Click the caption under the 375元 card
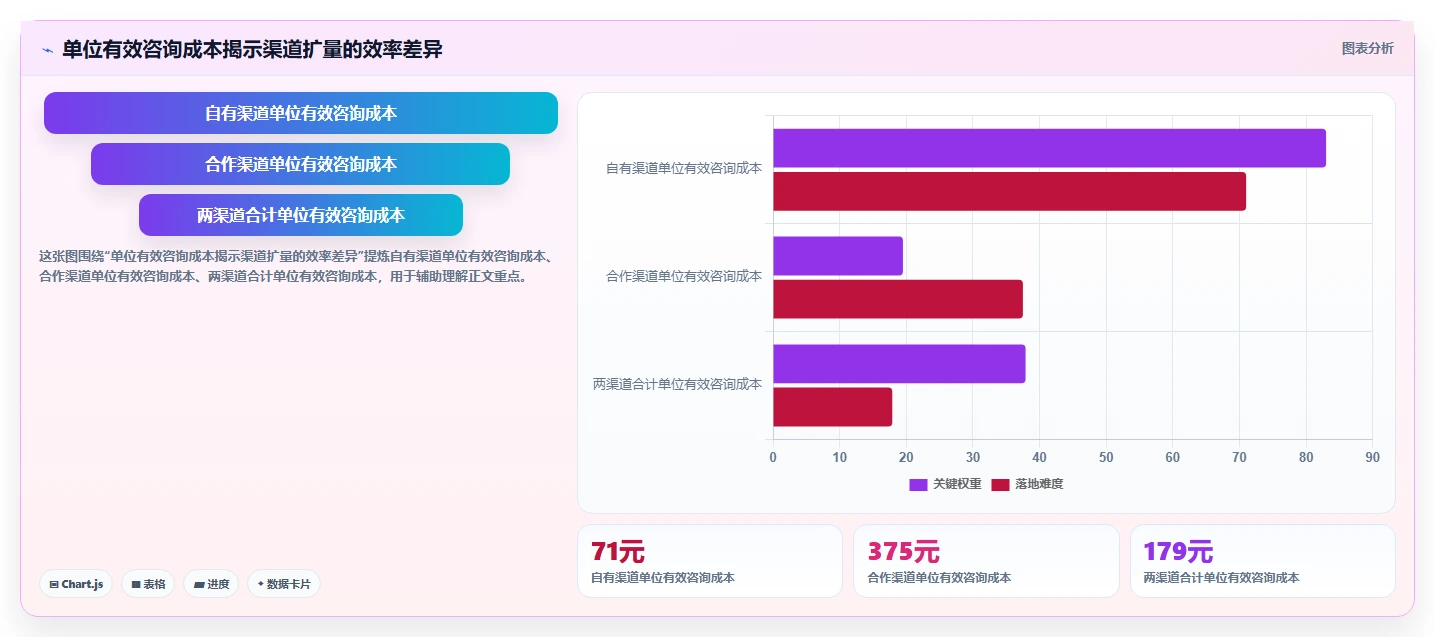The width and height of the screenshot is (1435, 637). (x=940, y=578)
